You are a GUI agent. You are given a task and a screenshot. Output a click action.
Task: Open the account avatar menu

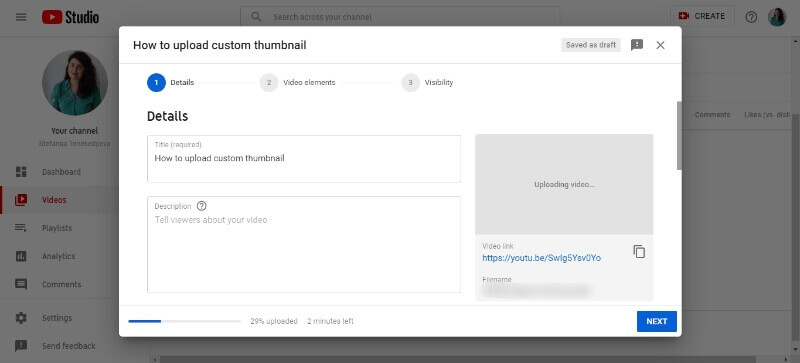[777, 17]
